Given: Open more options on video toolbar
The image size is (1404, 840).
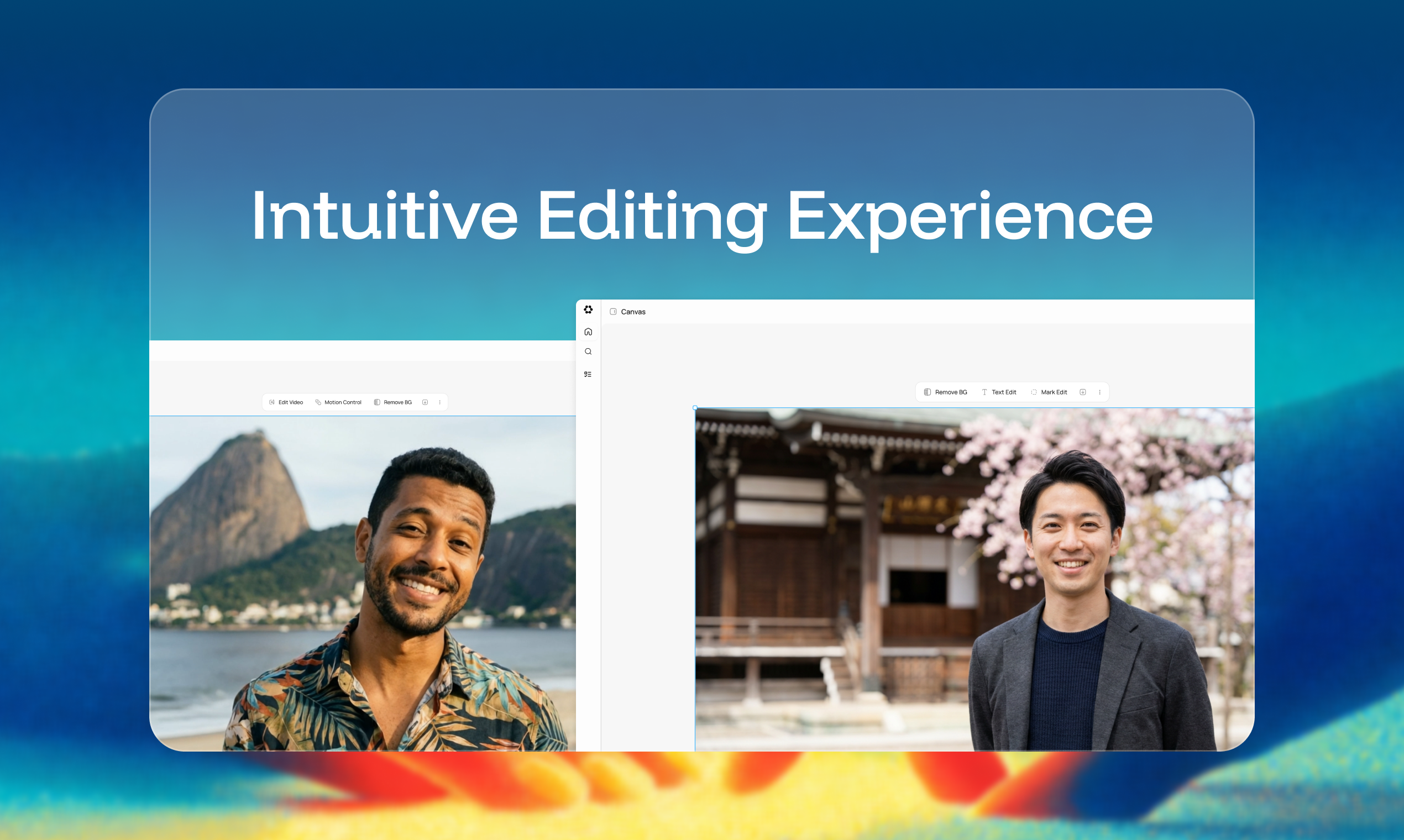Looking at the screenshot, I should (440, 402).
